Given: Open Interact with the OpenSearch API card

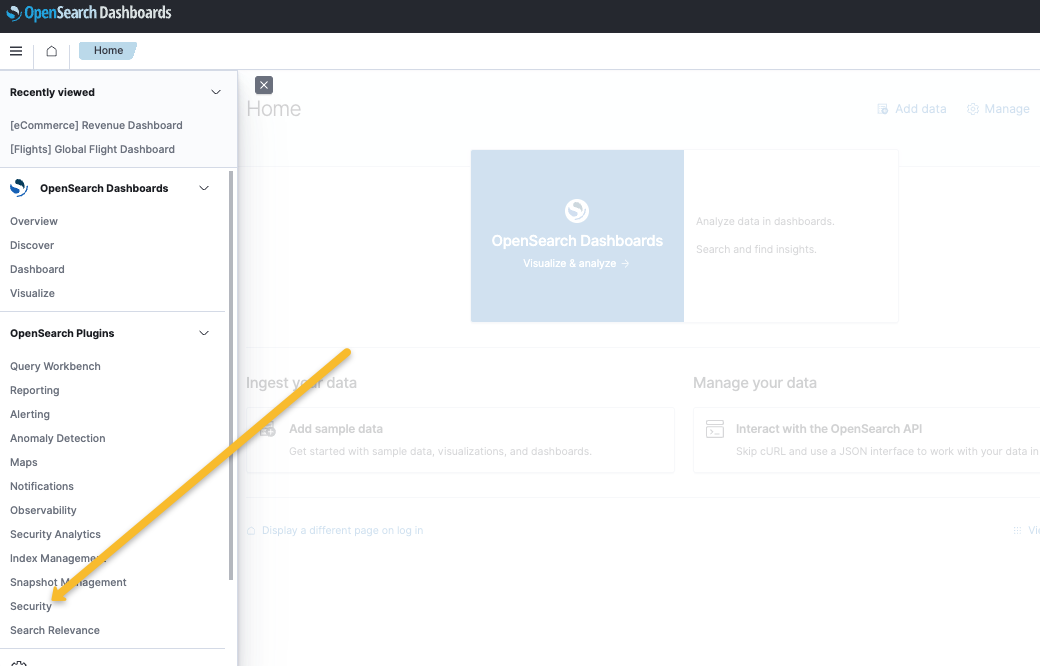Looking at the screenshot, I should click(867, 440).
